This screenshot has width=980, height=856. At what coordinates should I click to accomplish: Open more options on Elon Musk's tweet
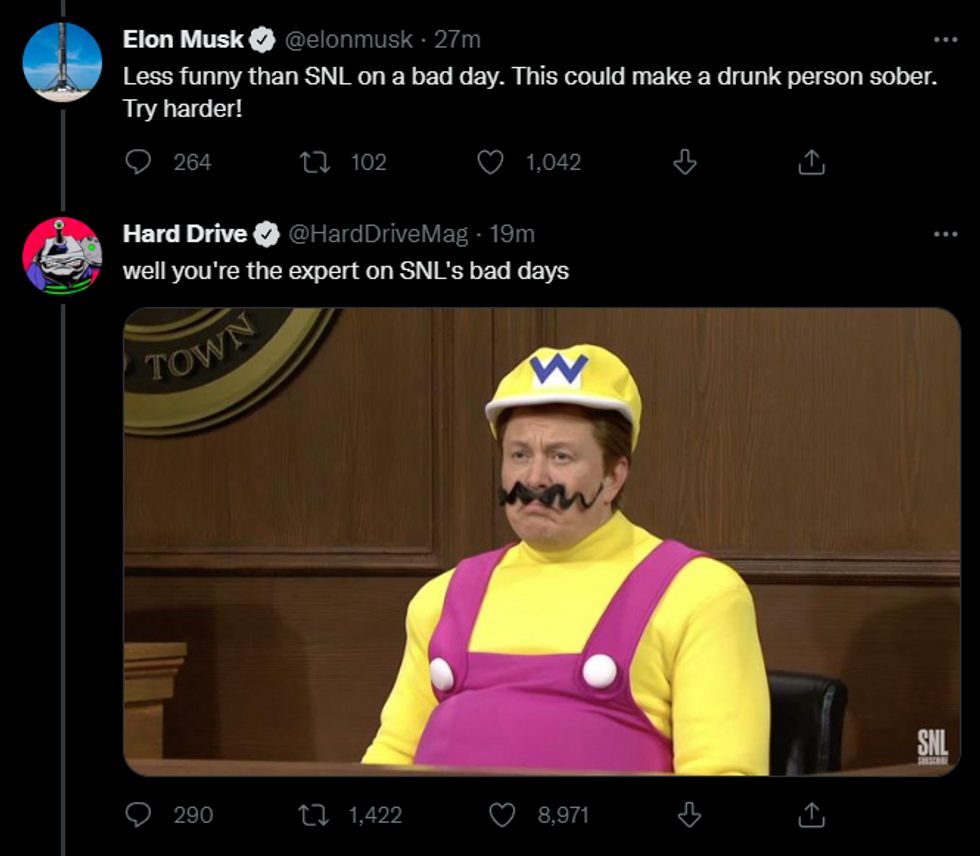945,40
